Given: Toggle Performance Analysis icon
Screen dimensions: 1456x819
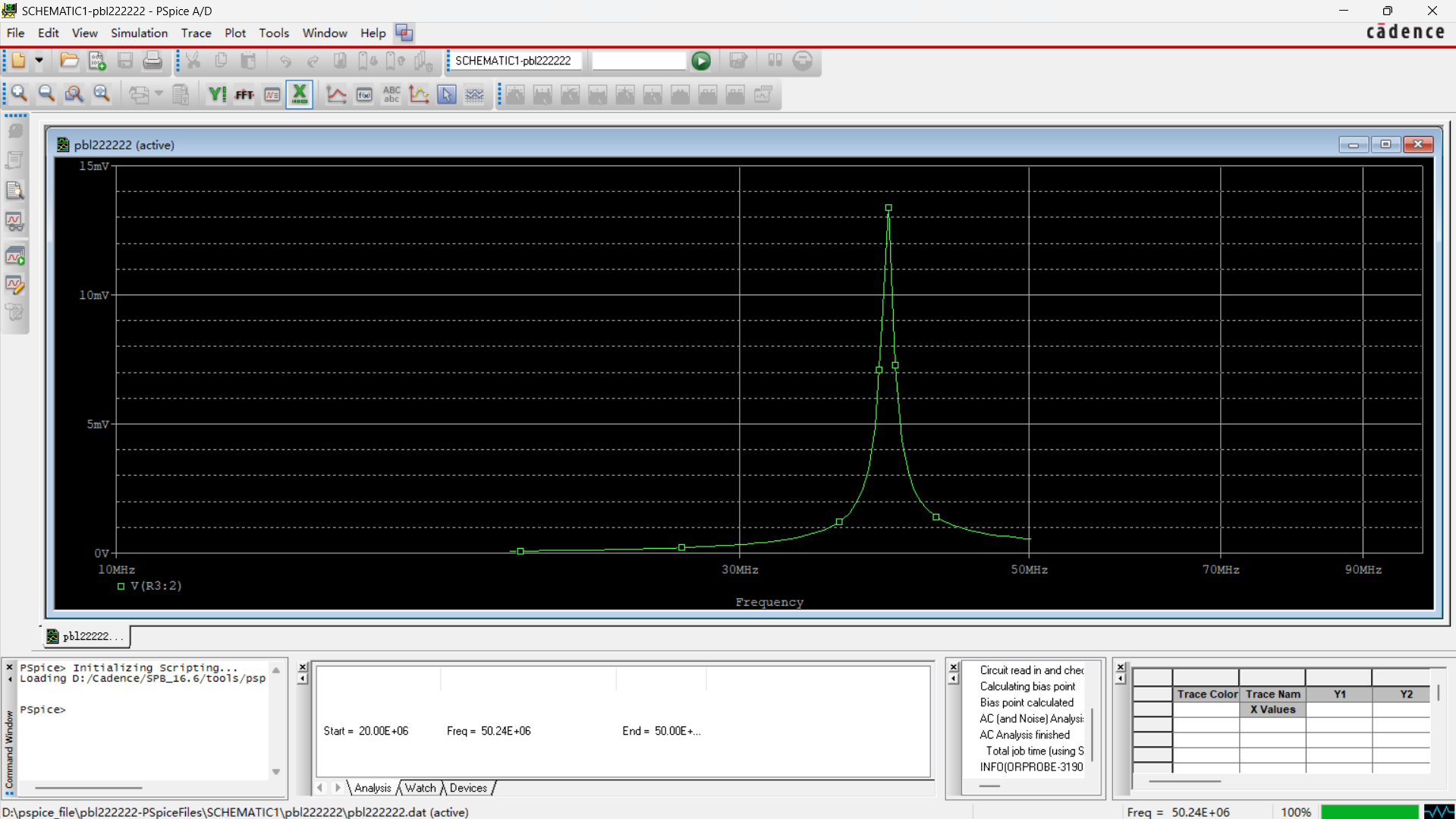Looking at the screenshot, I should (x=272, y=94).
